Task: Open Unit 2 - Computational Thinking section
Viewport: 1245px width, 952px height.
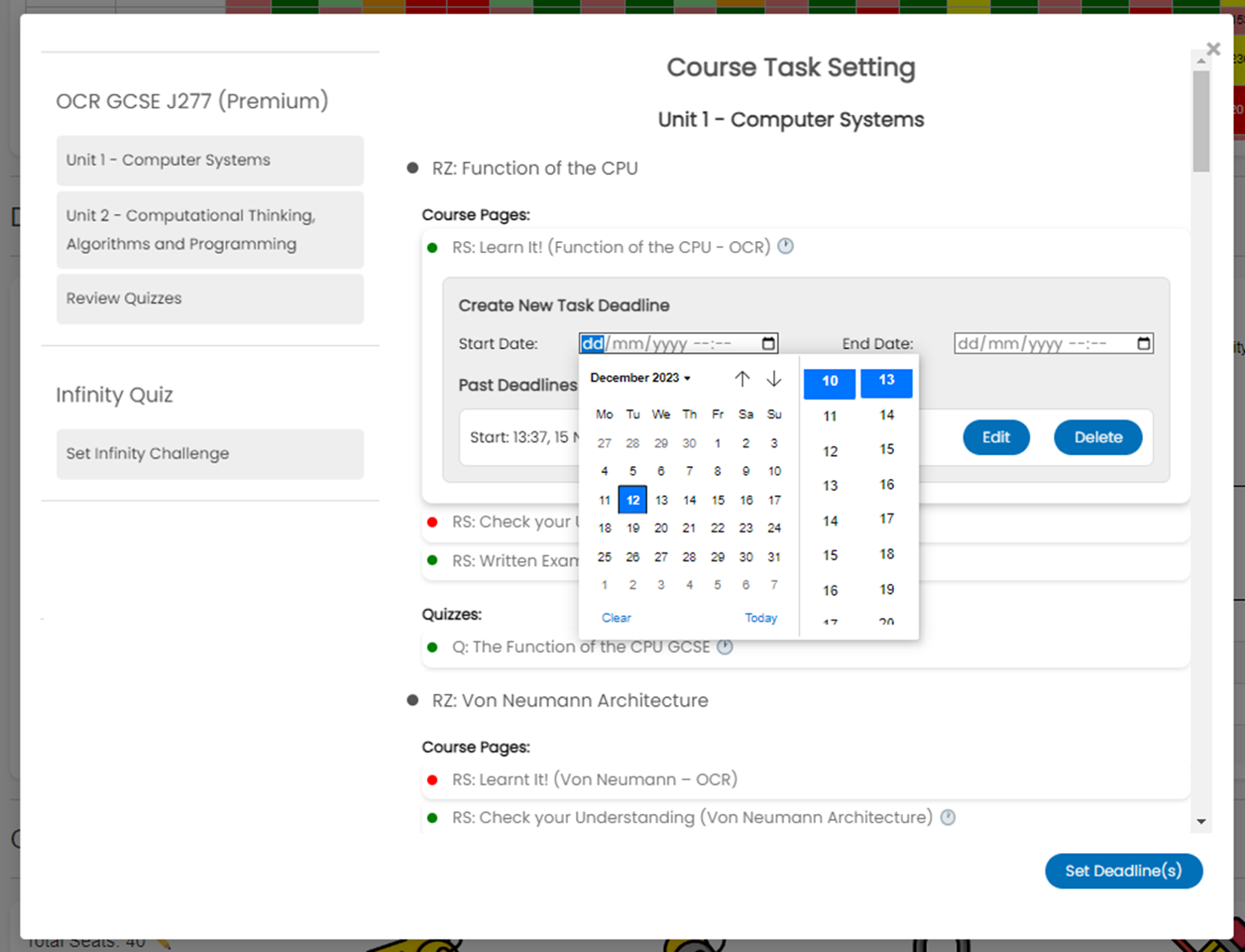Action: pyautogui.click(x=210, y=230)
